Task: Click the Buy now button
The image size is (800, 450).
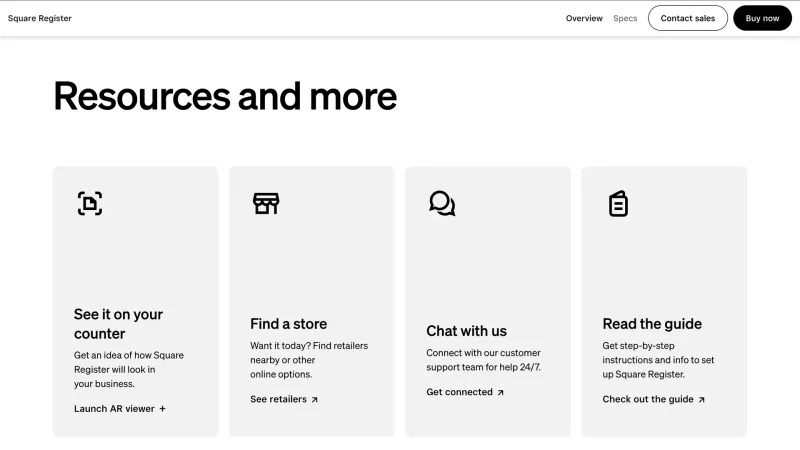Action: (x=762, y=18)
